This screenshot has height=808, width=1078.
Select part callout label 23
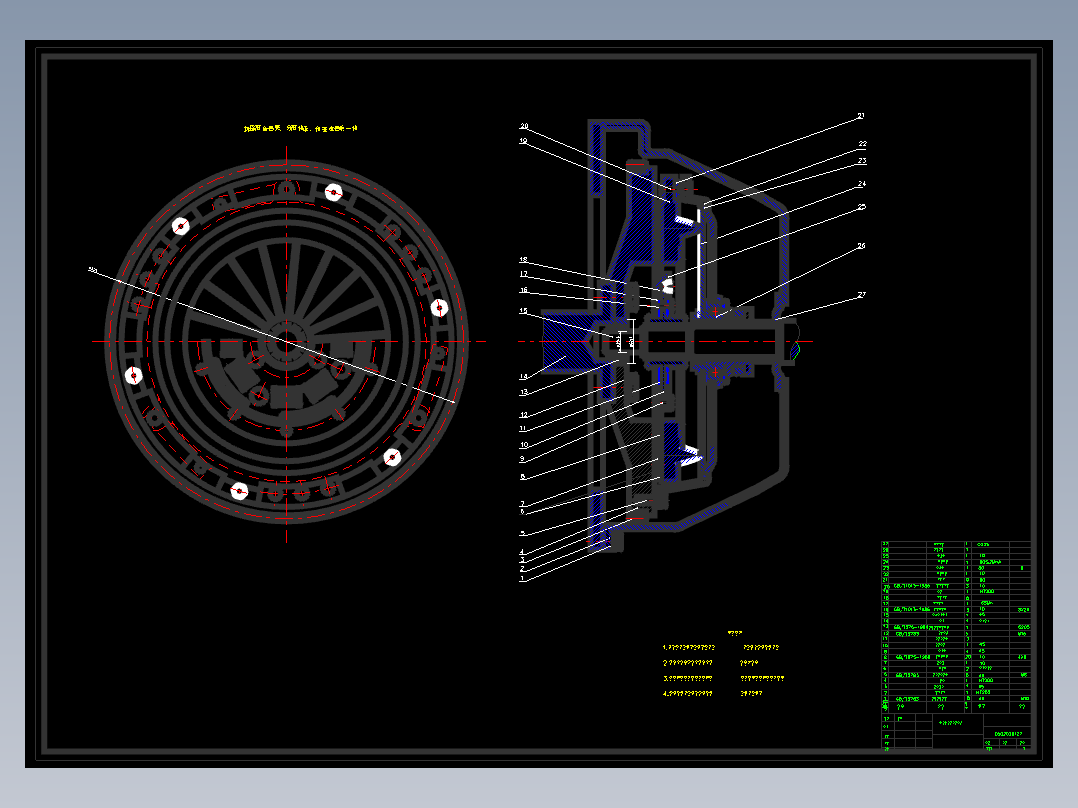[862, 161]
